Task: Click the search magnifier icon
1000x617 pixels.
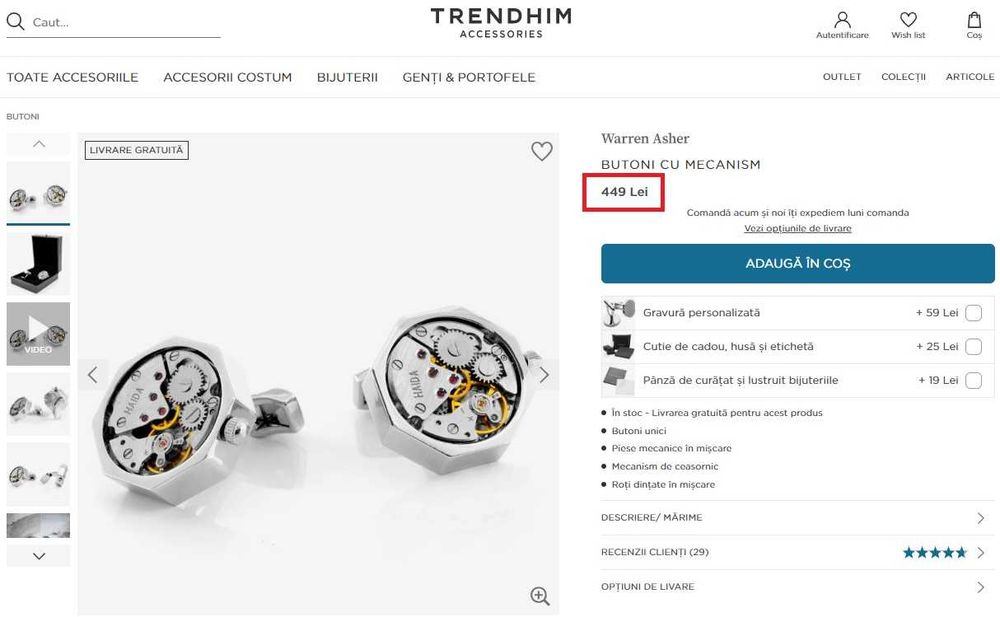Action: point(16,22)
